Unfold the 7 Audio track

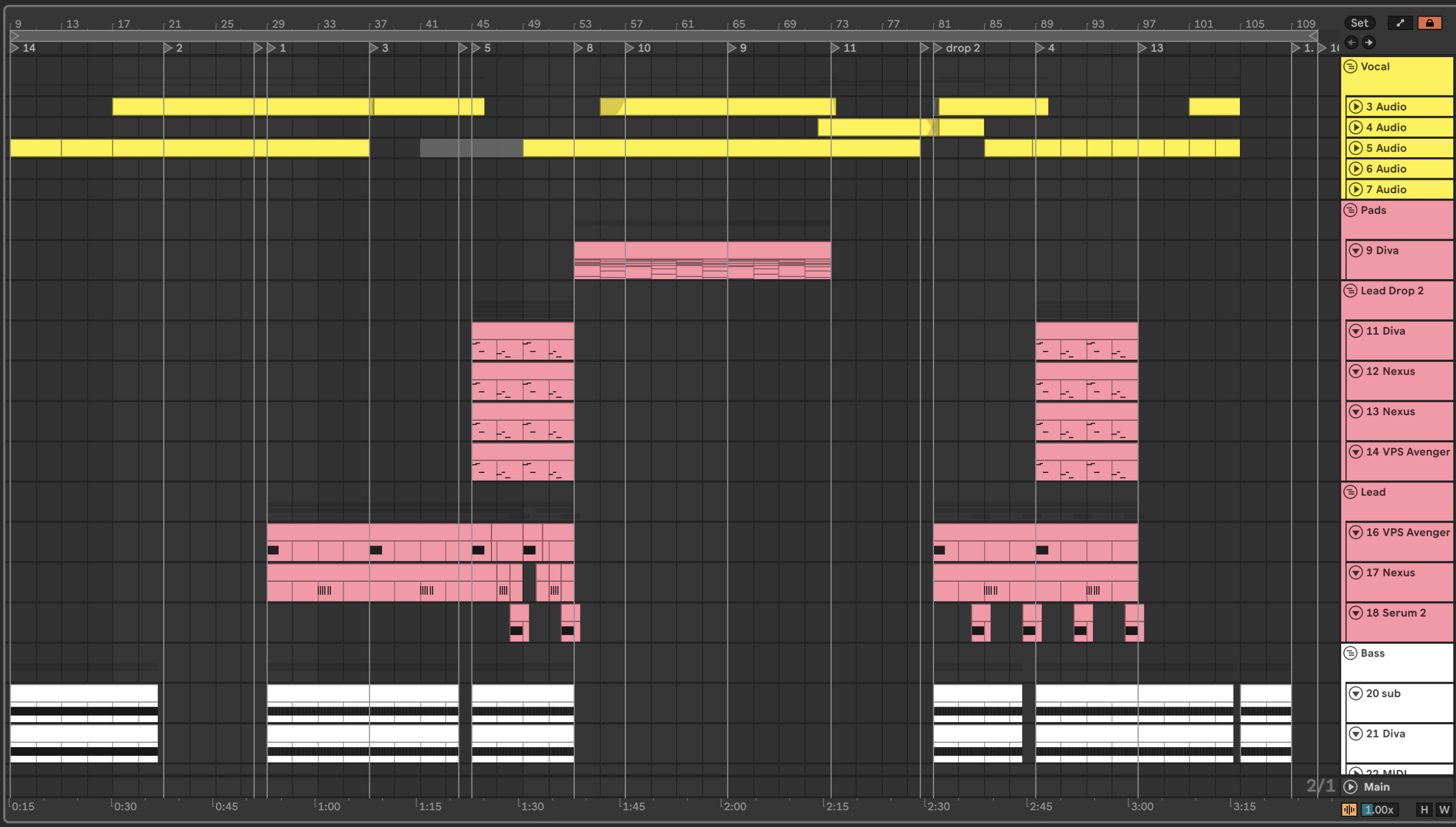click(1355, 189)
